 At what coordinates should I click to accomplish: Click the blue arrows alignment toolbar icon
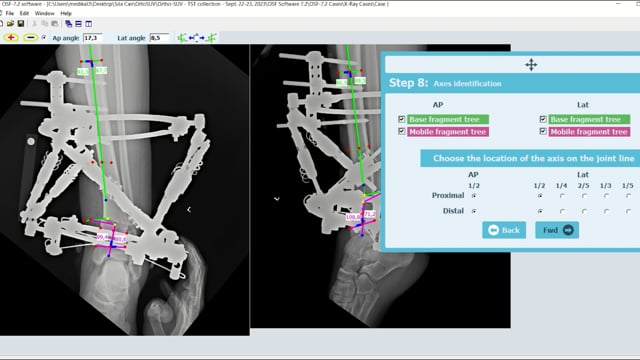197,38
